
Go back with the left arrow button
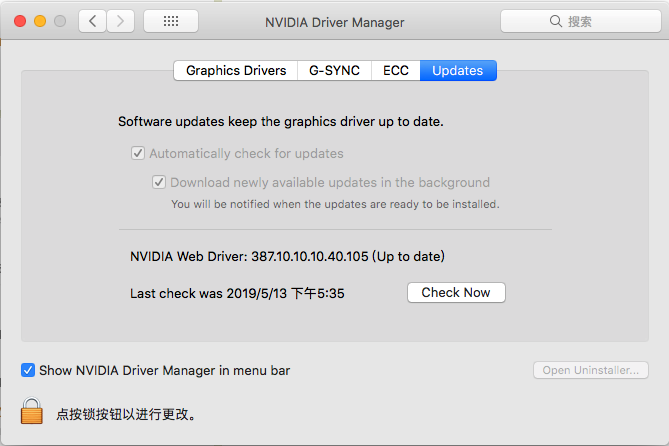tap(92, 21)
